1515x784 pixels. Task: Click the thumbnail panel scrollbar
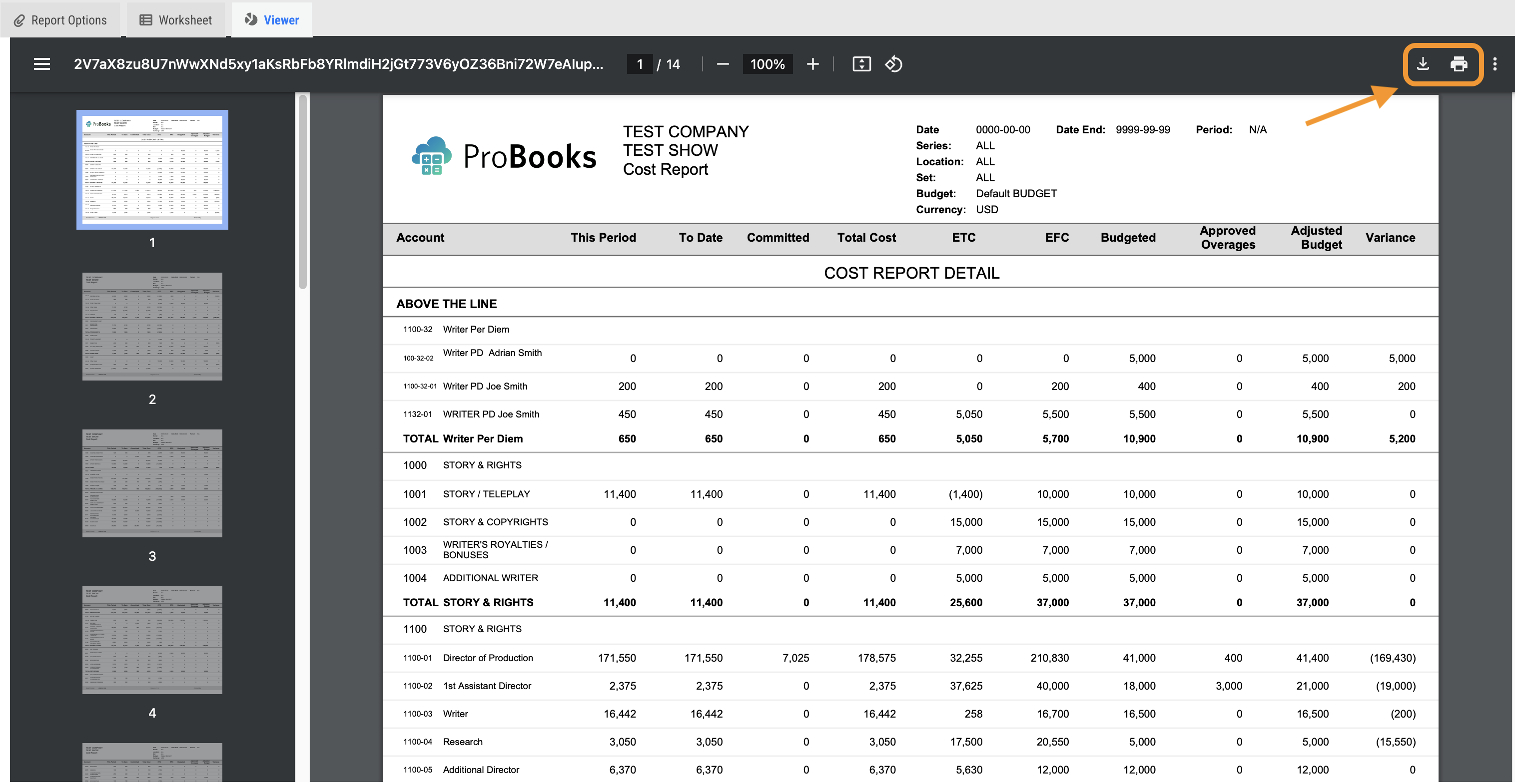pyautogui.click(x=302, y=192)
